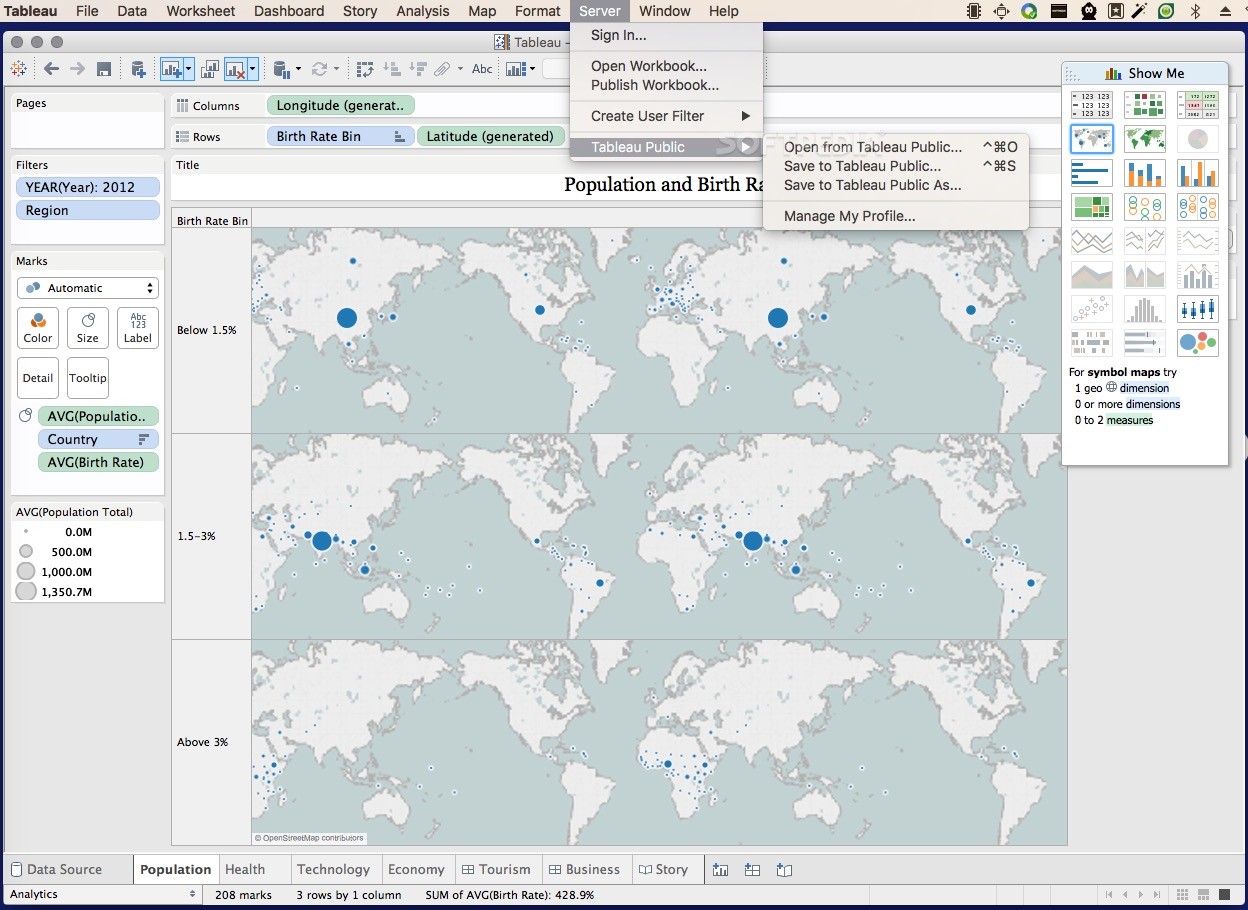Click the Label marks card button
This screenshot has width=1248, height=910.
138,327
